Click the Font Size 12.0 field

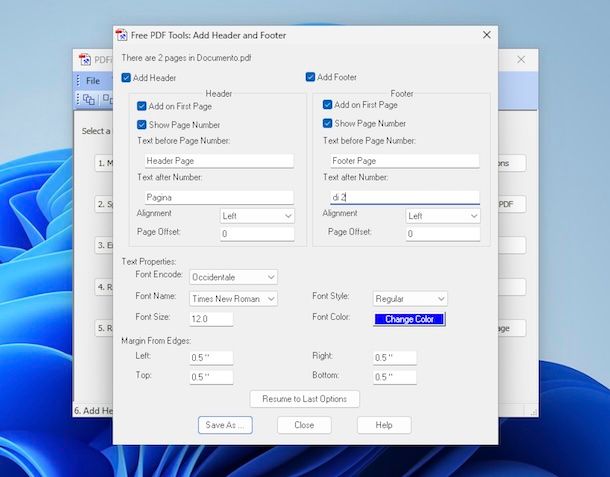point(211,319)
